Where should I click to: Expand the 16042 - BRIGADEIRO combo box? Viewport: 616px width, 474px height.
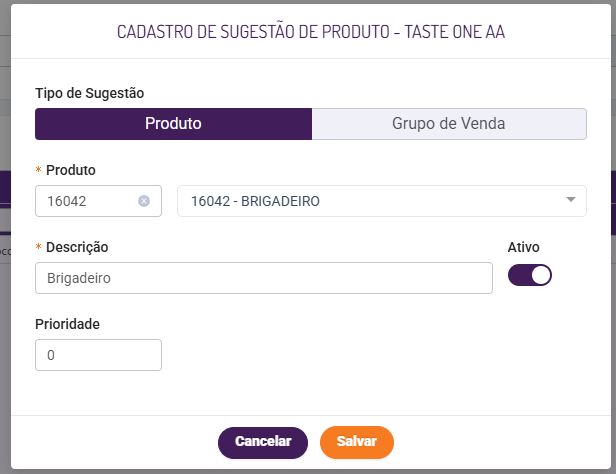pos(370,201)
